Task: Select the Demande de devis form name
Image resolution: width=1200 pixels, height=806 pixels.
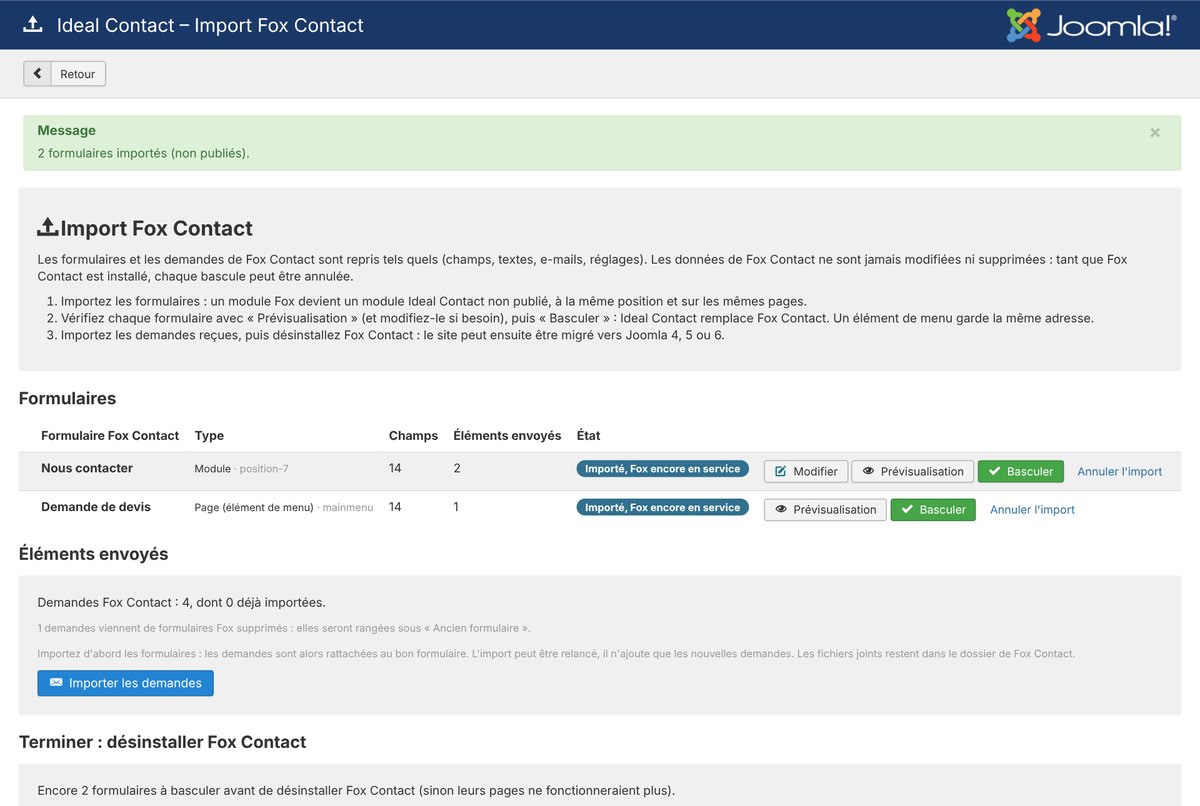Action: coord(96,507)
